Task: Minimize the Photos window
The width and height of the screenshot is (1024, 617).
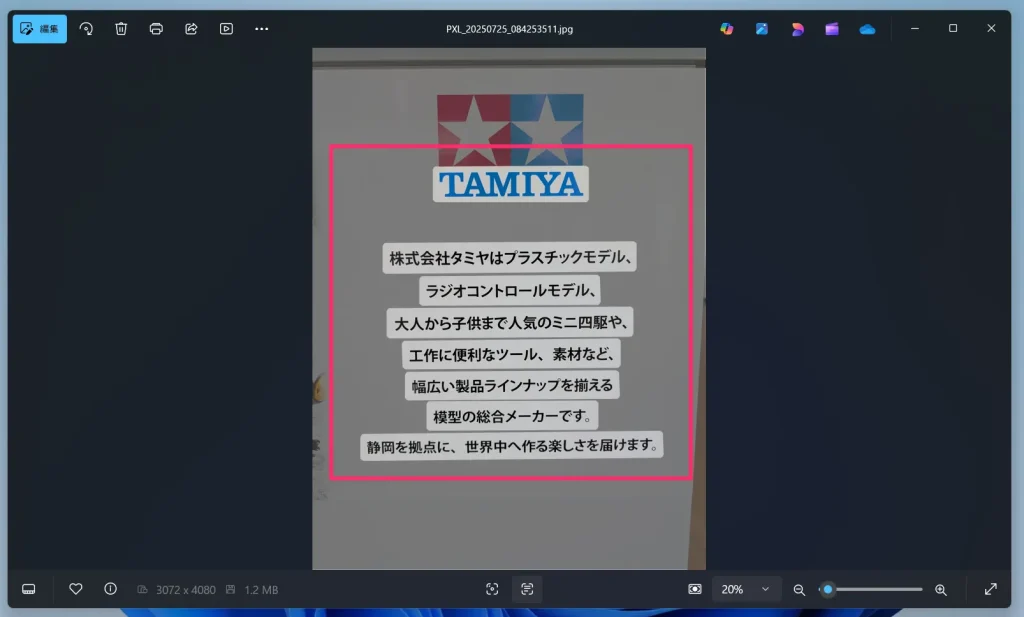Action: tap(915, 28)
